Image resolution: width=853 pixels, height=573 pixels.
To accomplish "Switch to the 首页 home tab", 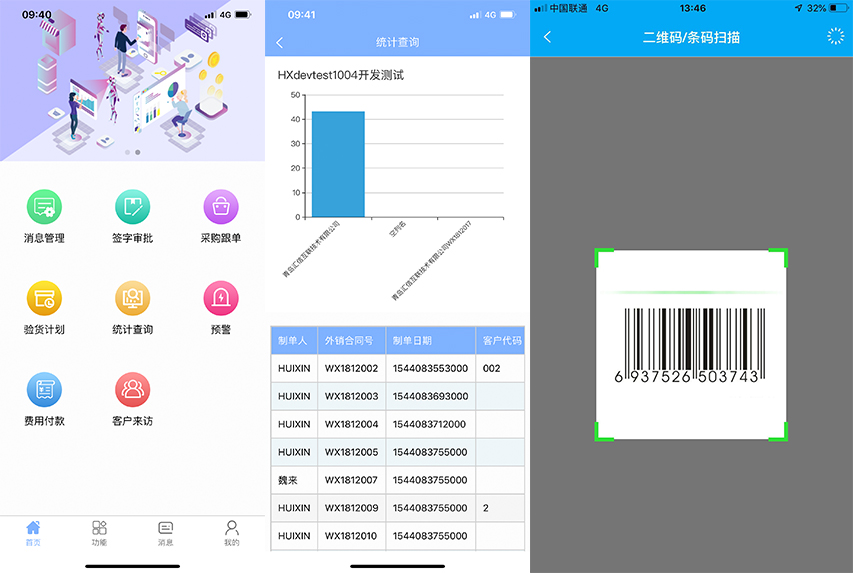I will (x=33, y=533).
